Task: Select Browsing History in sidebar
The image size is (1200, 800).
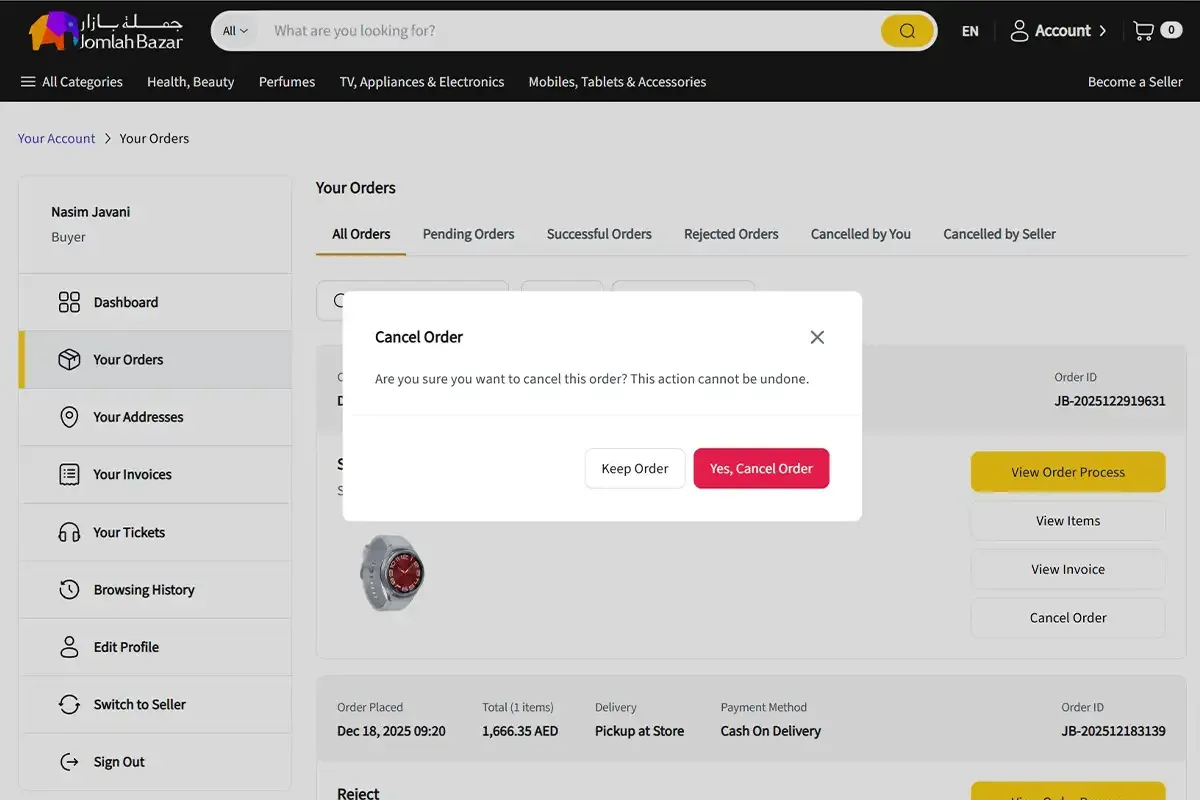Action: tap(144, 590)
